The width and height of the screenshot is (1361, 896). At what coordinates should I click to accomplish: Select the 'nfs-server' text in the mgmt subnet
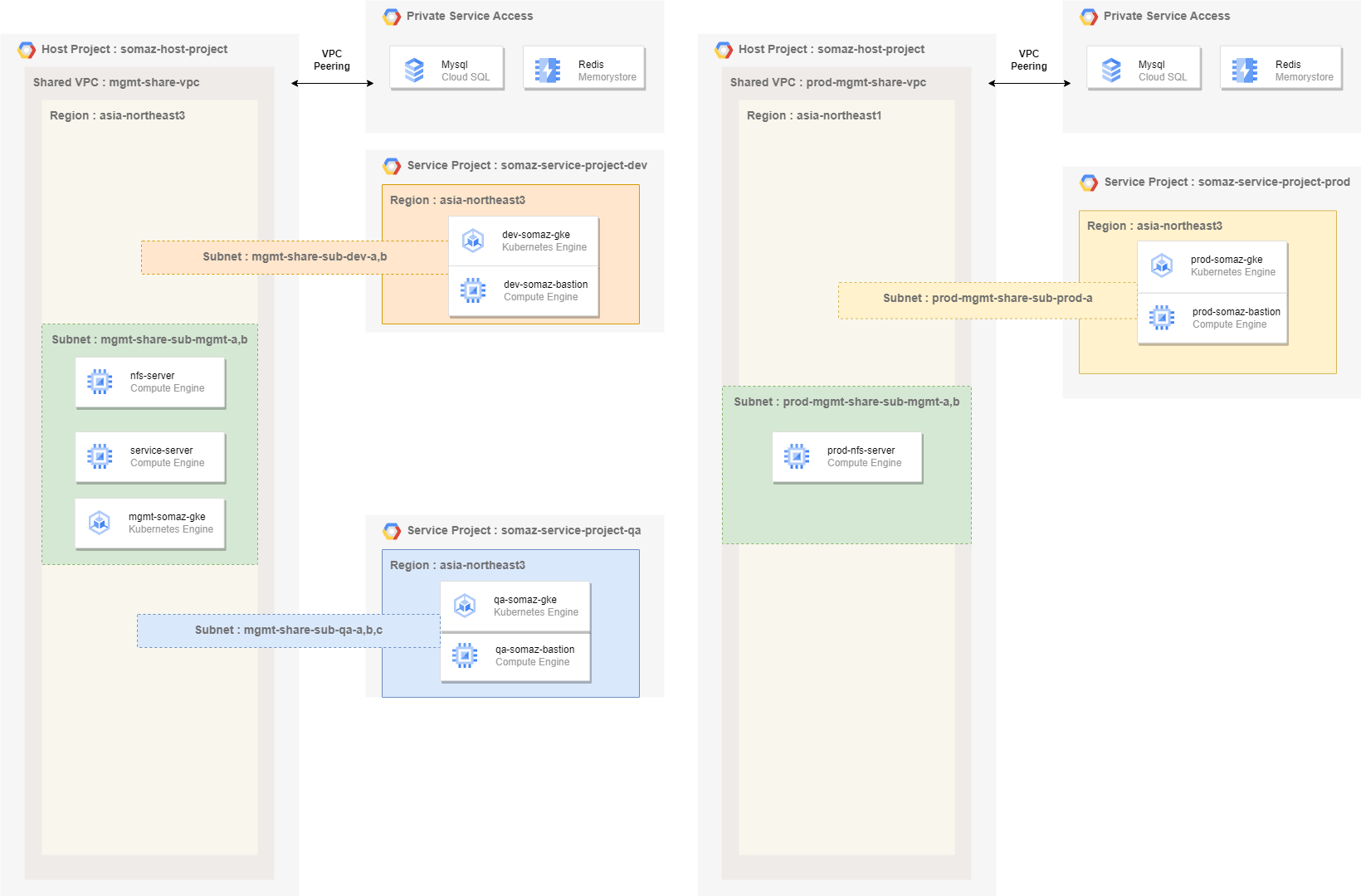coord(153,376)
